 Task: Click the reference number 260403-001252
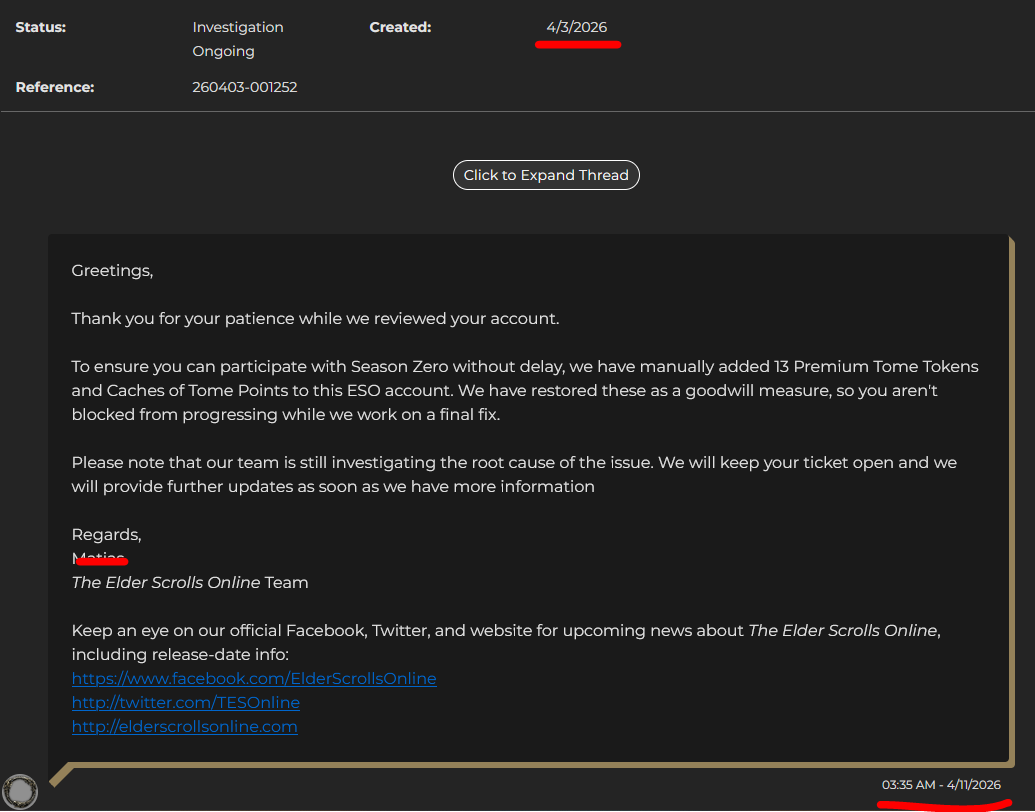pyautogui.click(x=245, y=87)
